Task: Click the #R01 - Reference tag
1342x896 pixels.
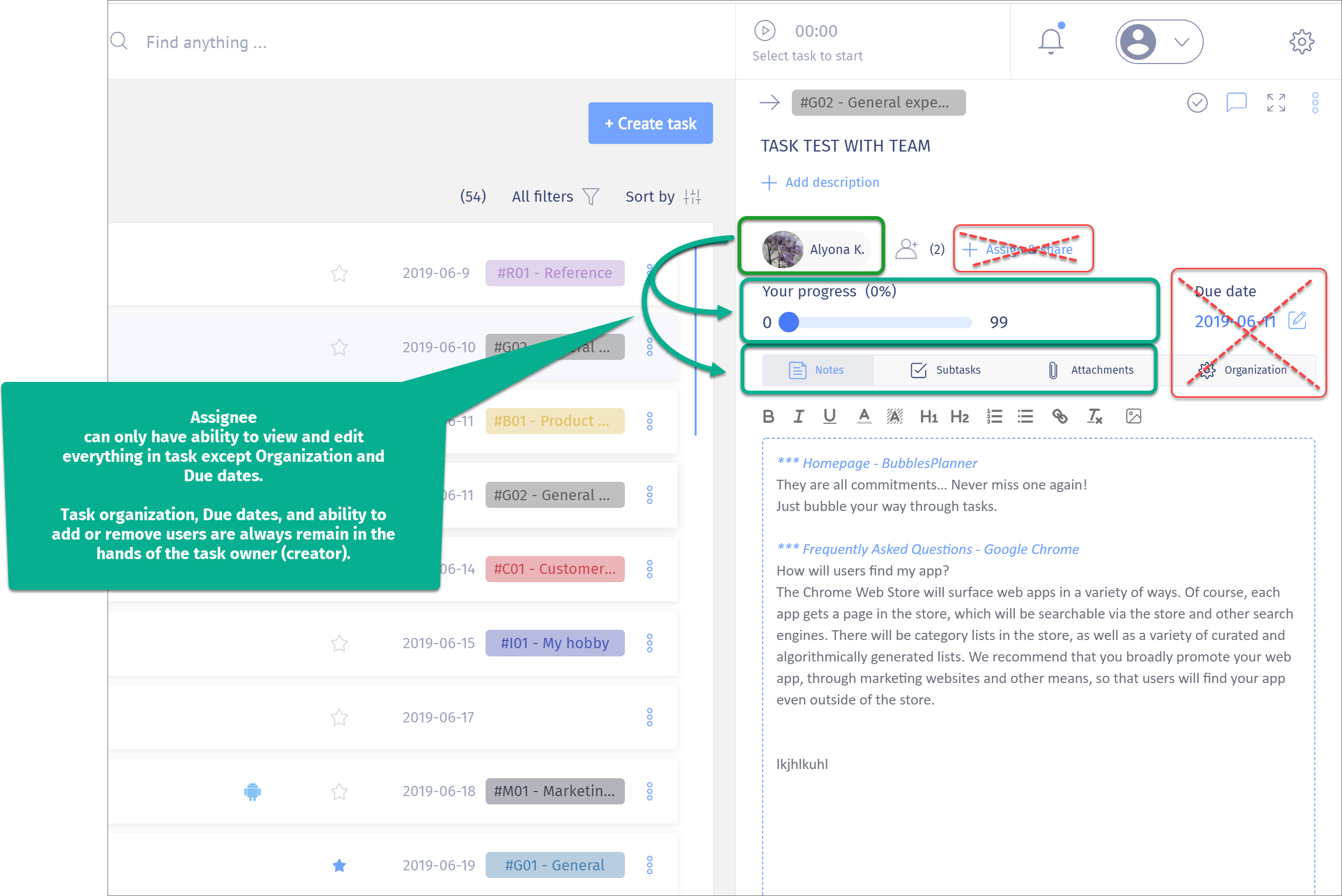Action: click(x=554, y=273)
